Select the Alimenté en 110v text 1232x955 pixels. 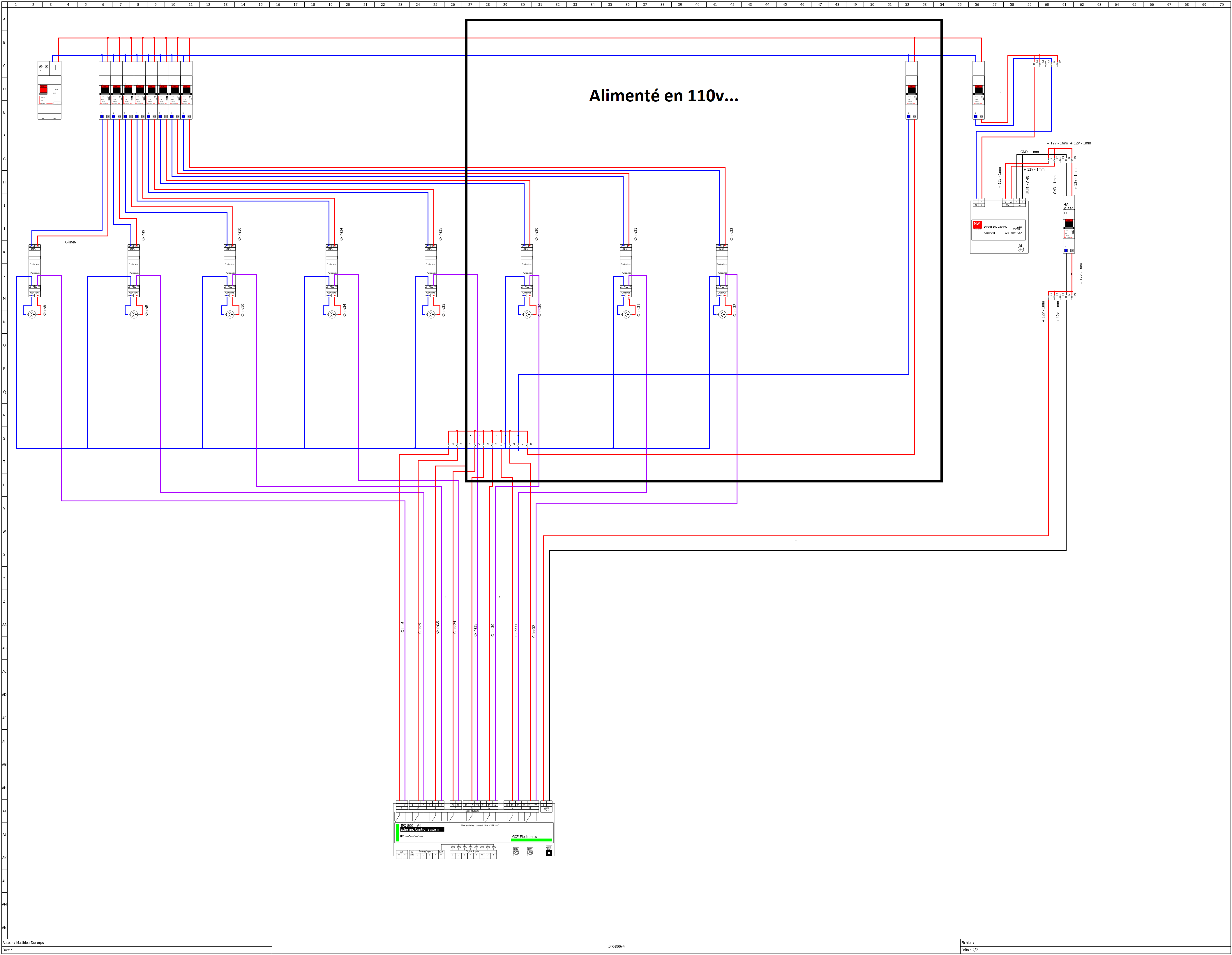click(x=663, y=96)
